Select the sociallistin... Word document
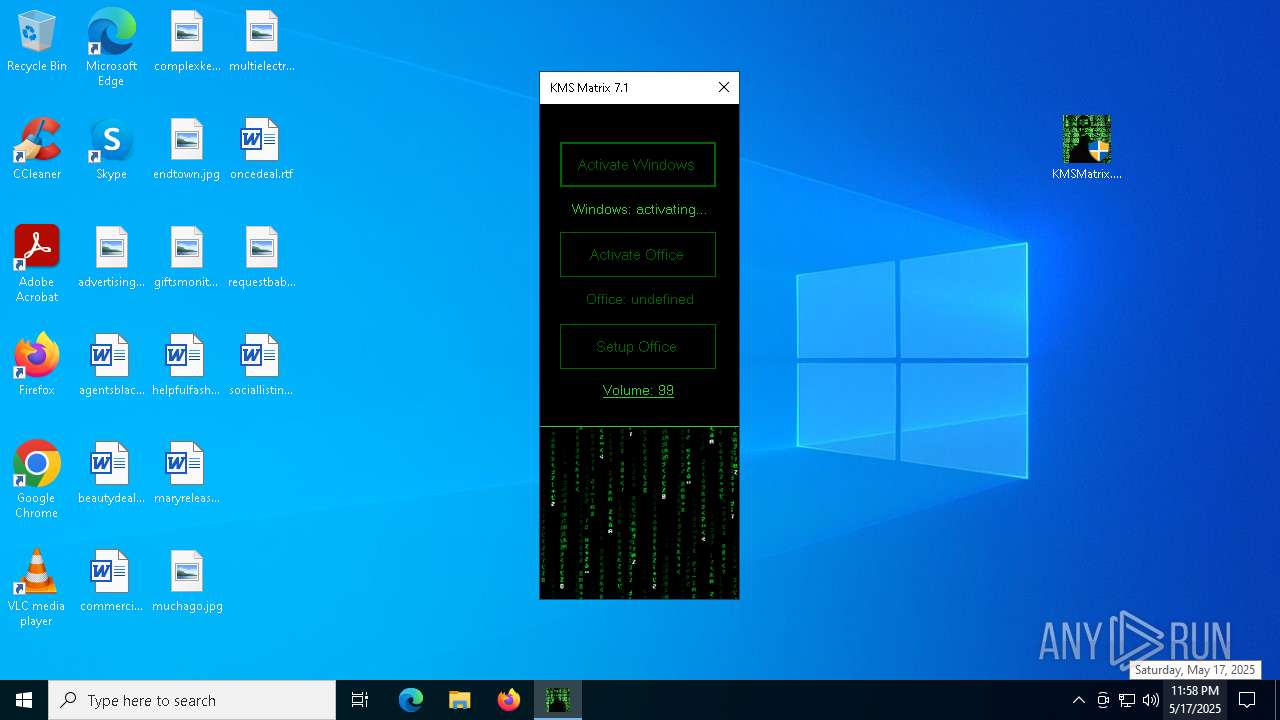The height and width of the screenshot is (720, 1280). 261,365
